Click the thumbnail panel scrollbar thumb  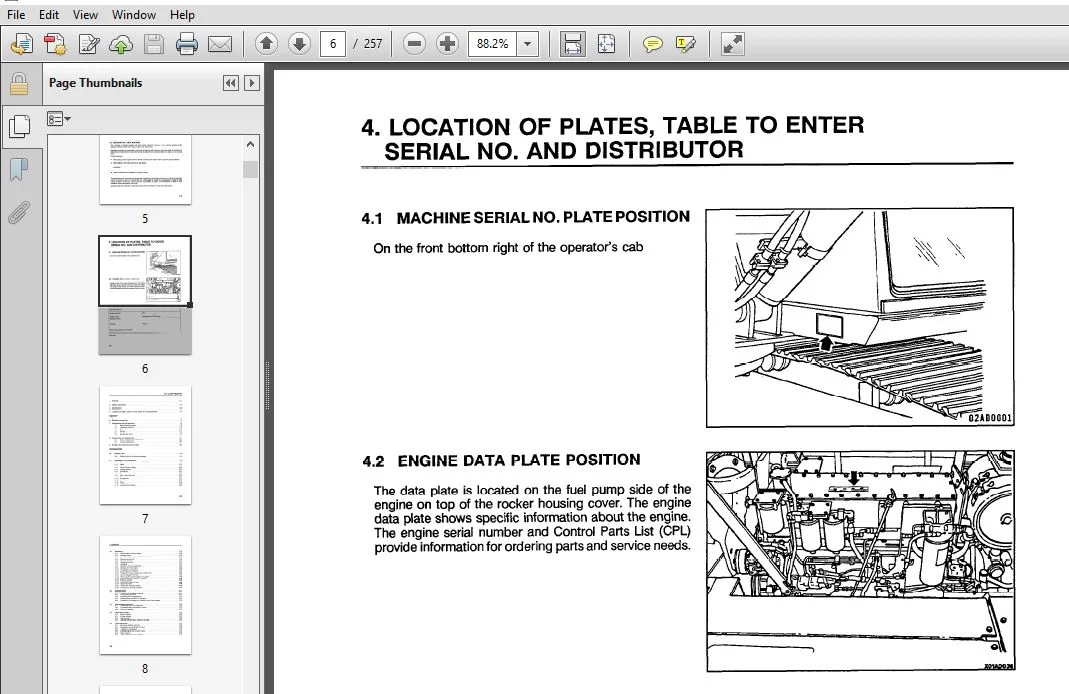click(250, 169)
